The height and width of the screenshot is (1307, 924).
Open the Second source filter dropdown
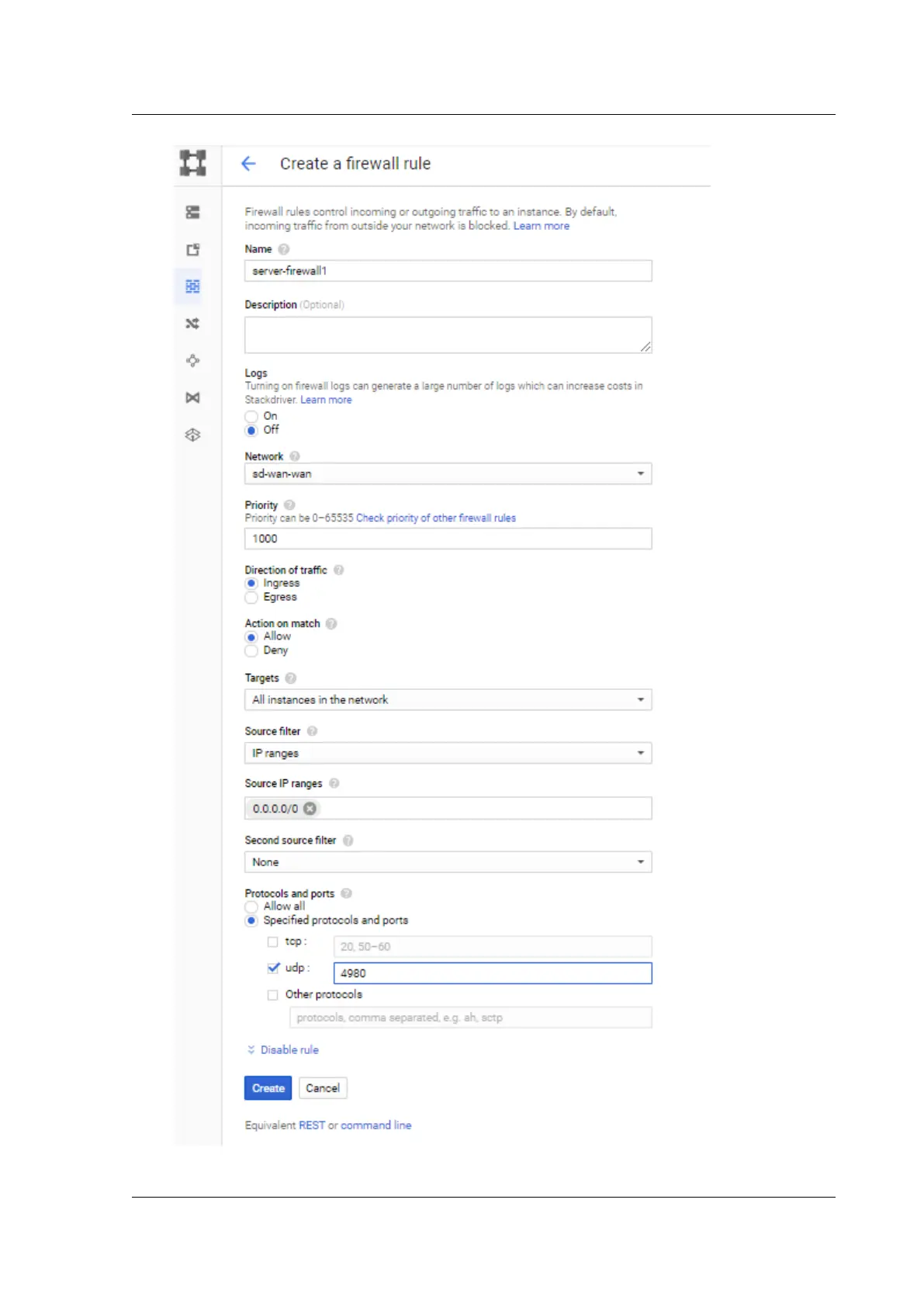(x=448, y=862)
